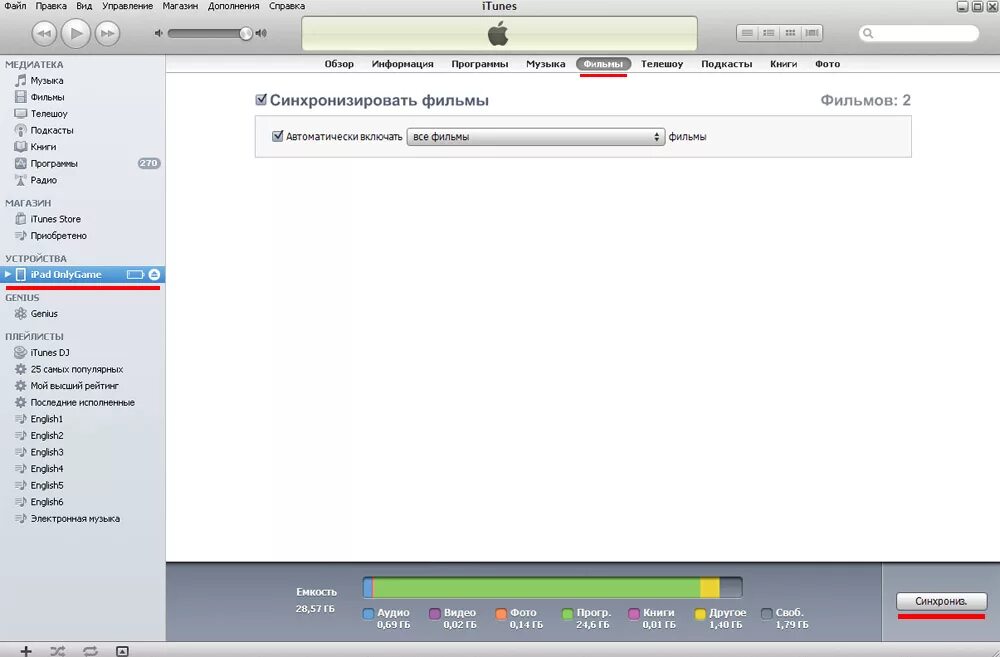Open the Файл menu
1000x657 pixels.
(x=15, y=6)
